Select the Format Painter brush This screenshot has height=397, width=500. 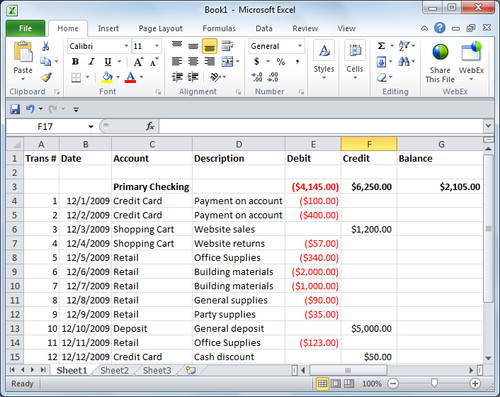pyautogui.click(x=46, y=77)
